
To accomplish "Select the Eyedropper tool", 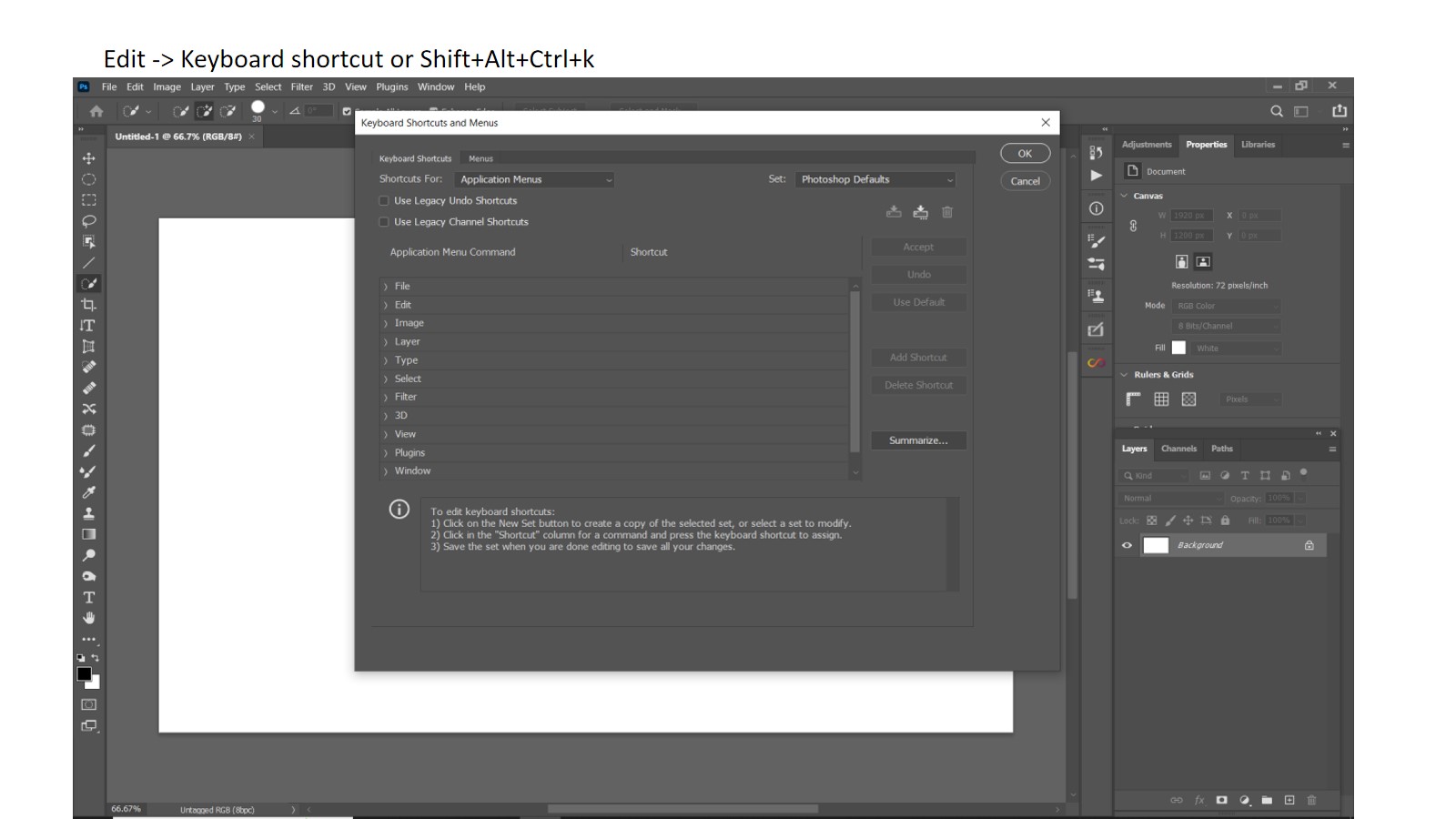I will point(88,492).
